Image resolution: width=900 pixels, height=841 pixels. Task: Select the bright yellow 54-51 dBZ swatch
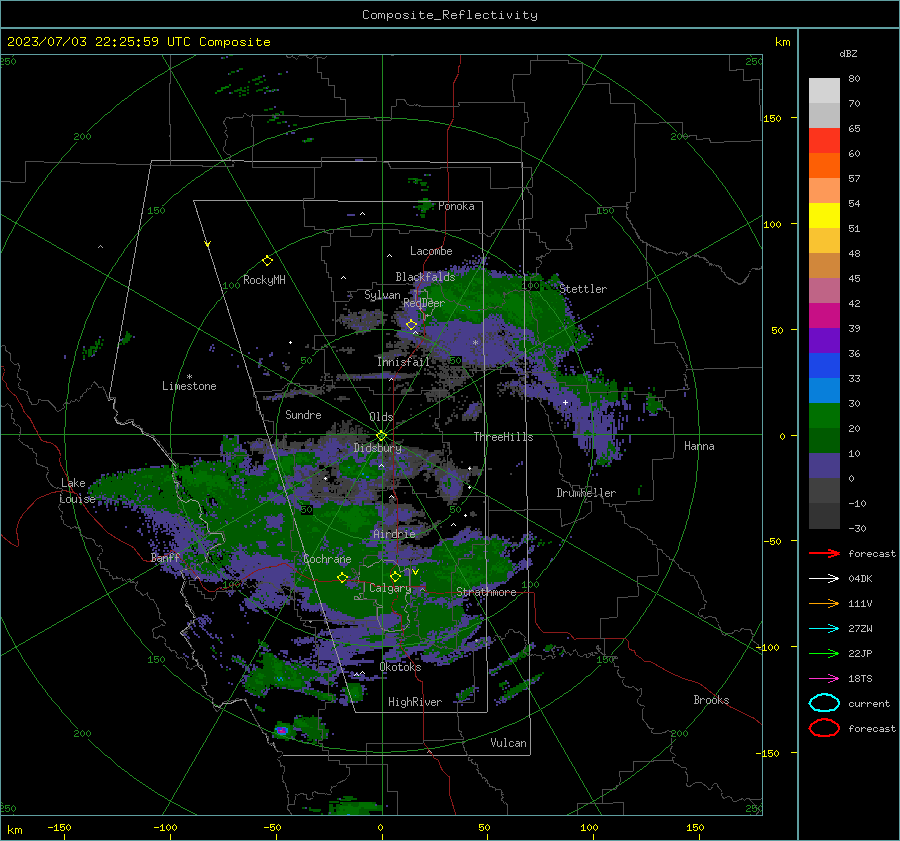pyautogui.click(x=824, y=216)
